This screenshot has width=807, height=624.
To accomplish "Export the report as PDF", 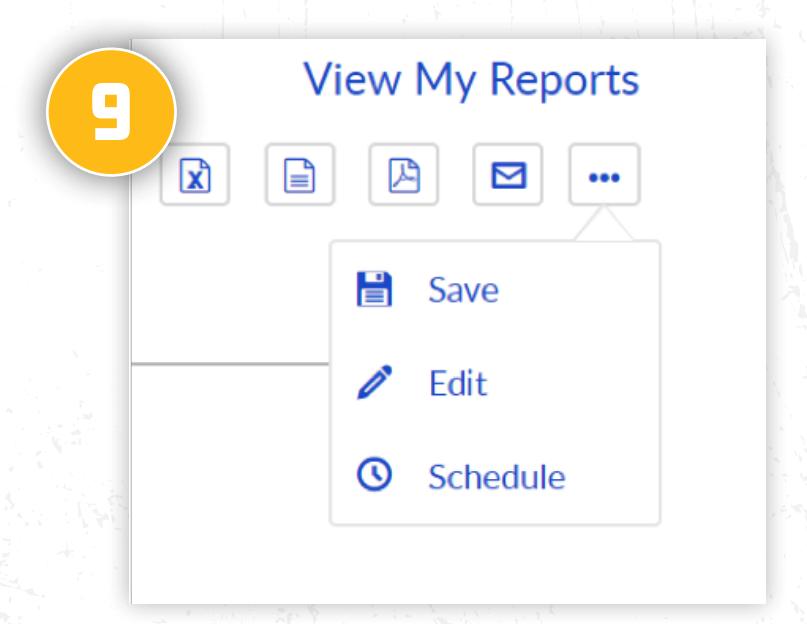I will [x=404, y=176].
